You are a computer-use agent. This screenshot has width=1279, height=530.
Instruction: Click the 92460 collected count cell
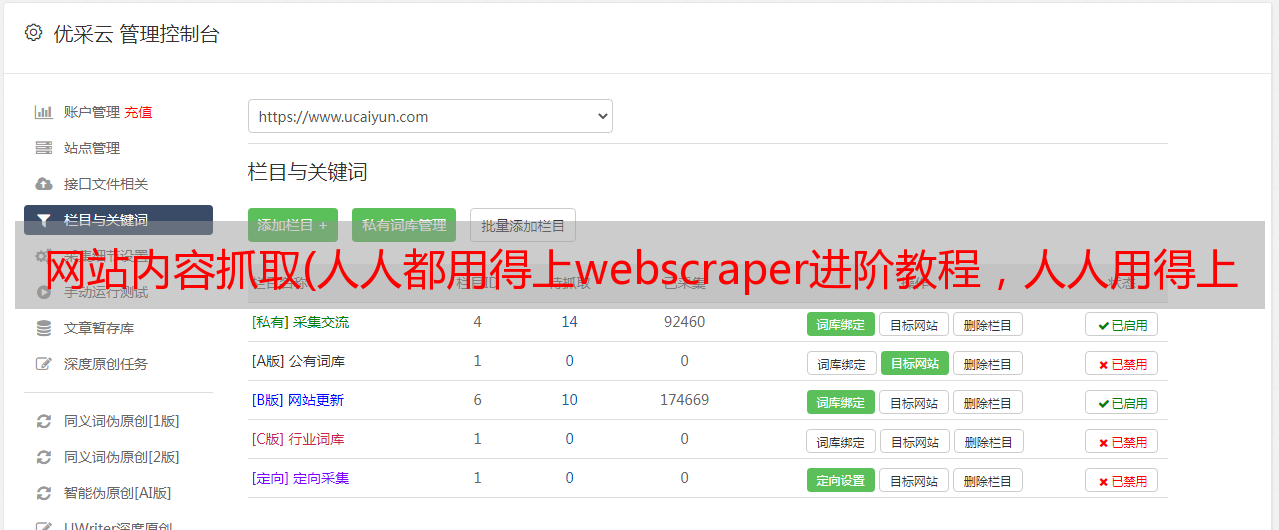coord(684,322)
